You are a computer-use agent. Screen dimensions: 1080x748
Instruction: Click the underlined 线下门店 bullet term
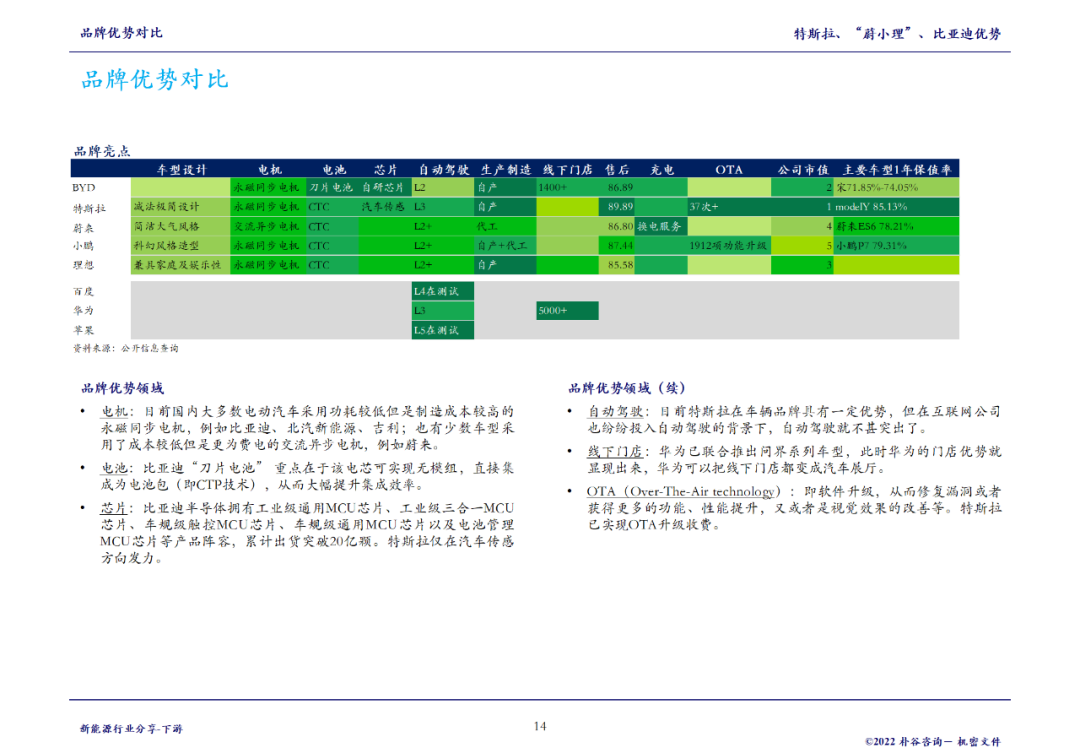tap(614, 452)
